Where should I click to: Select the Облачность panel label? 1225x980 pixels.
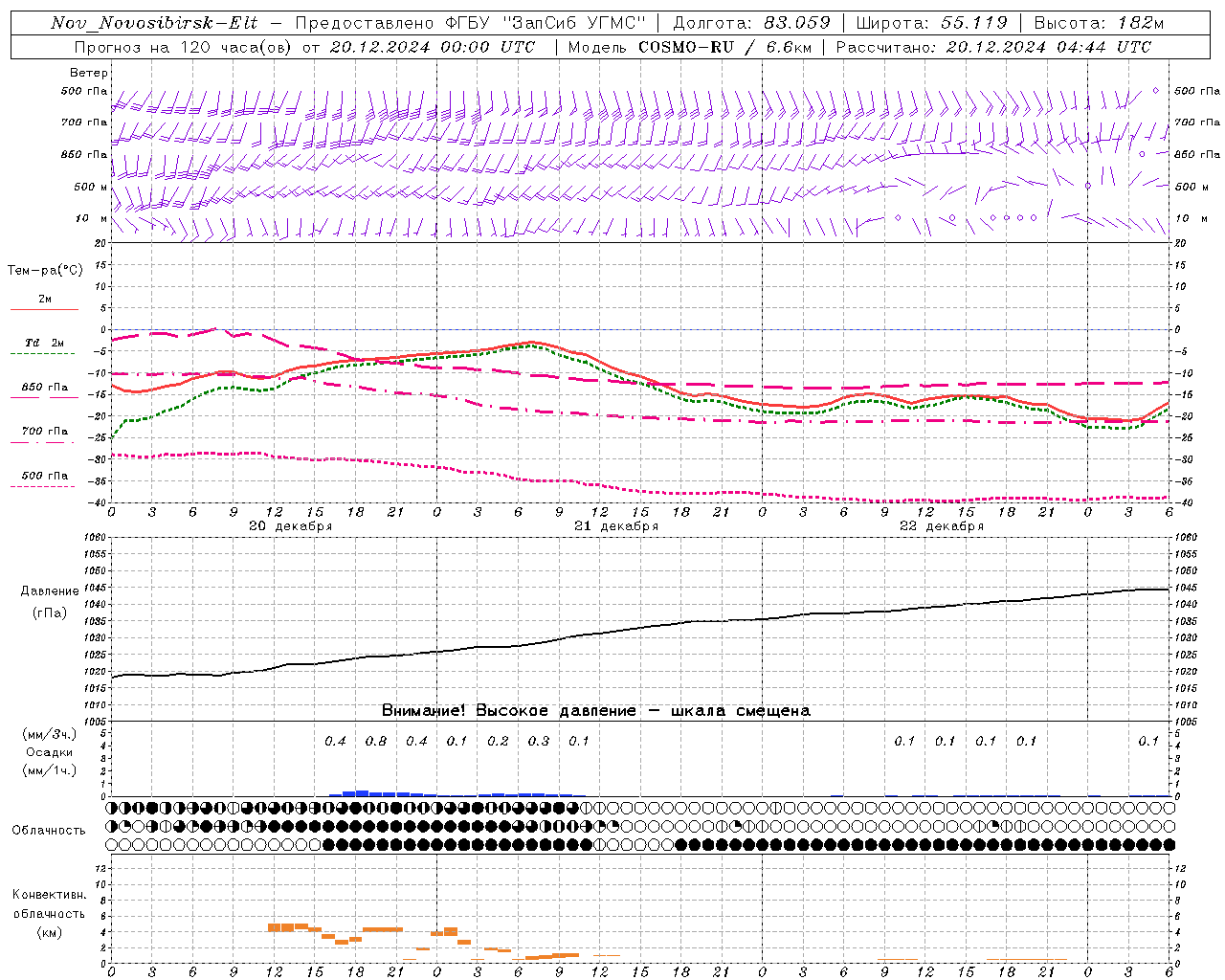[x=49, y=831]
